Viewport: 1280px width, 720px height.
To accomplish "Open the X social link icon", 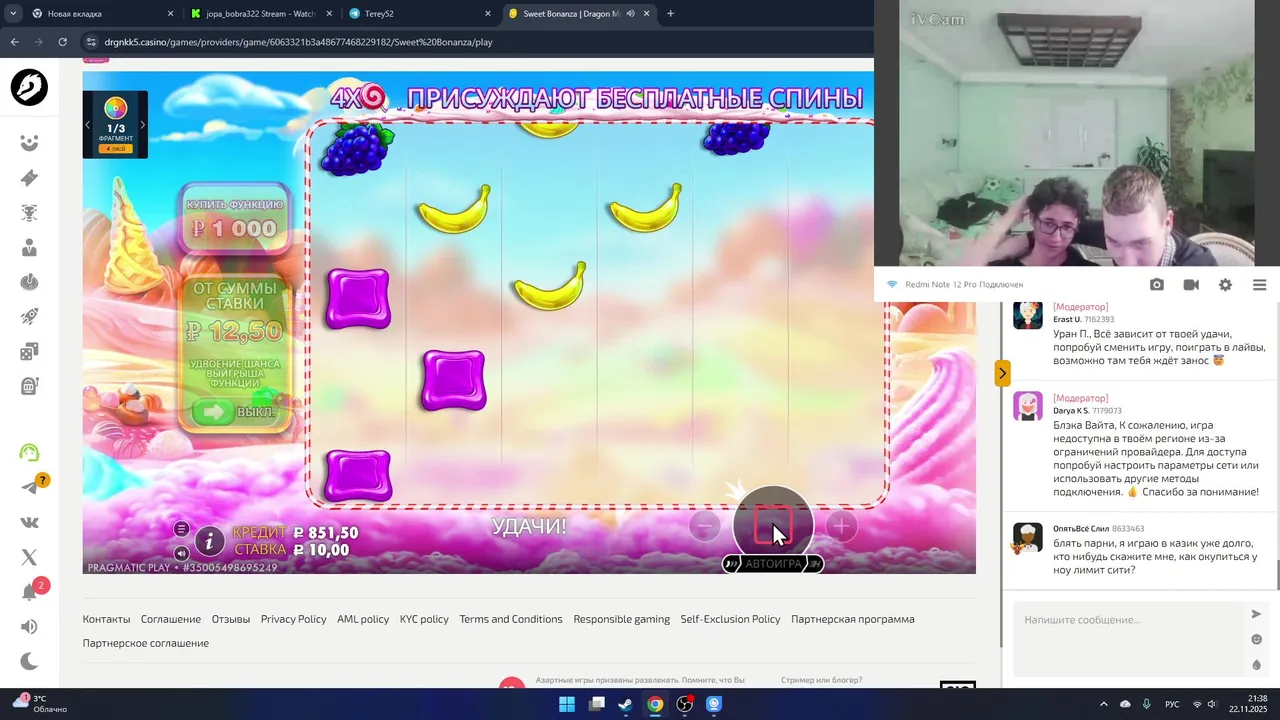I will coord(29,557).
